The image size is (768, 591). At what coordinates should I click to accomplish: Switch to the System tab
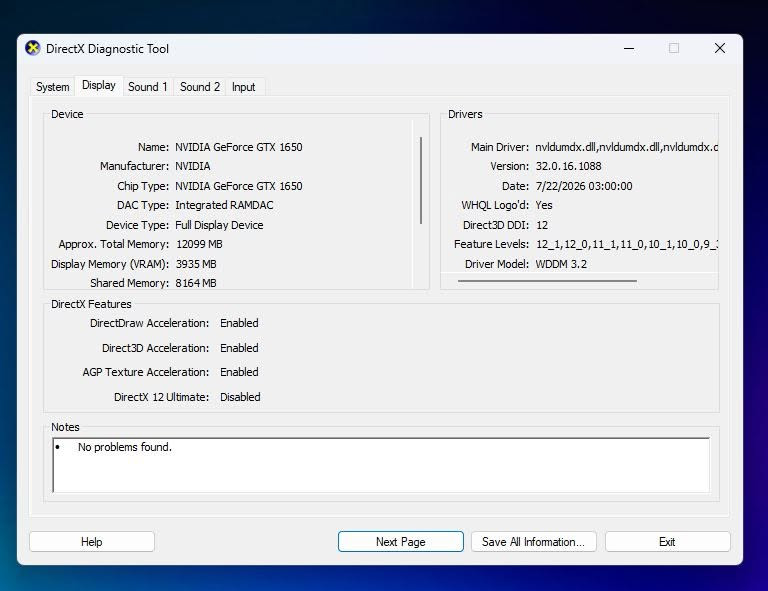[x=52, y=87]
